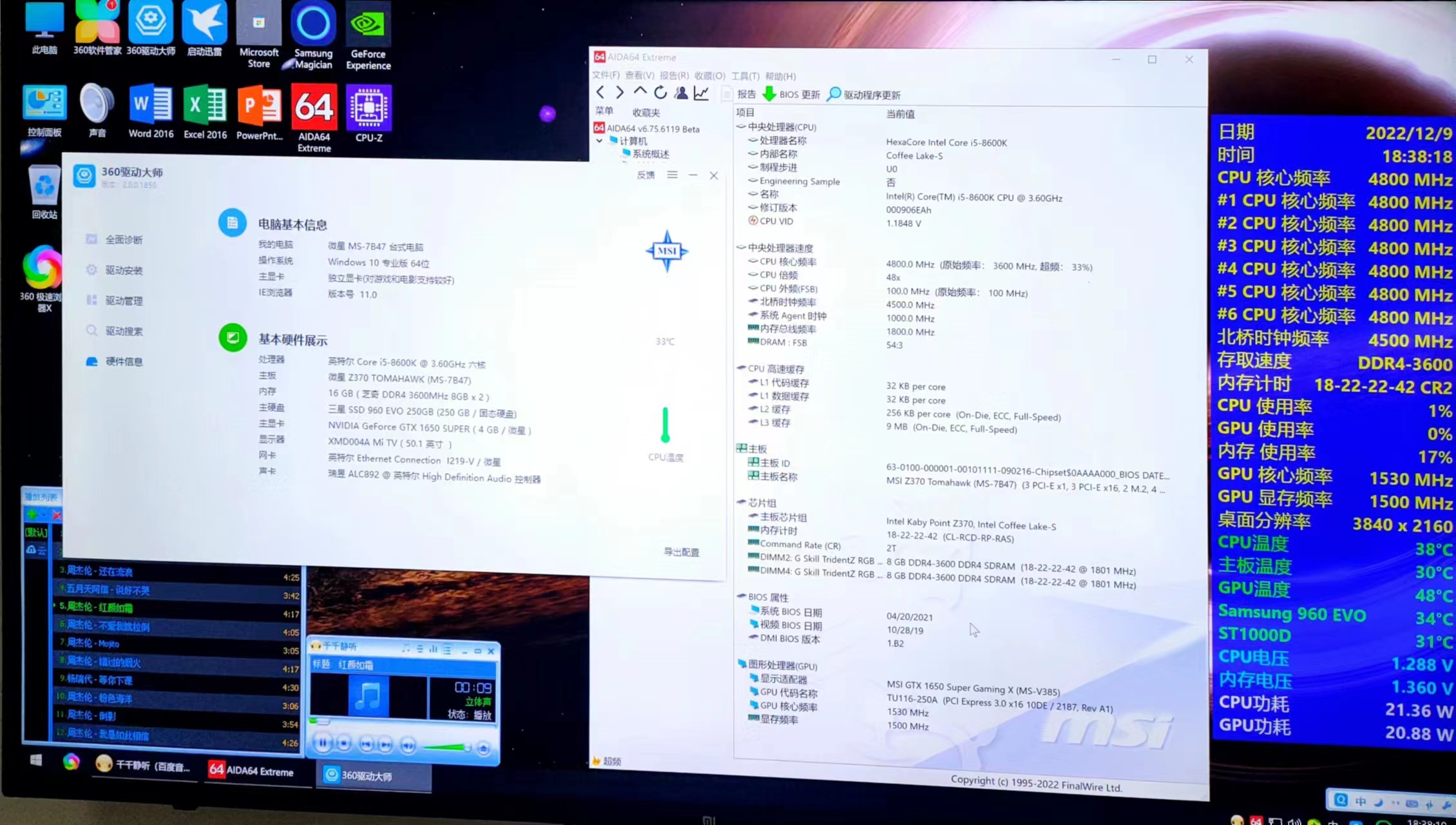Launch PowerPoint from desktop

point(259,113)
